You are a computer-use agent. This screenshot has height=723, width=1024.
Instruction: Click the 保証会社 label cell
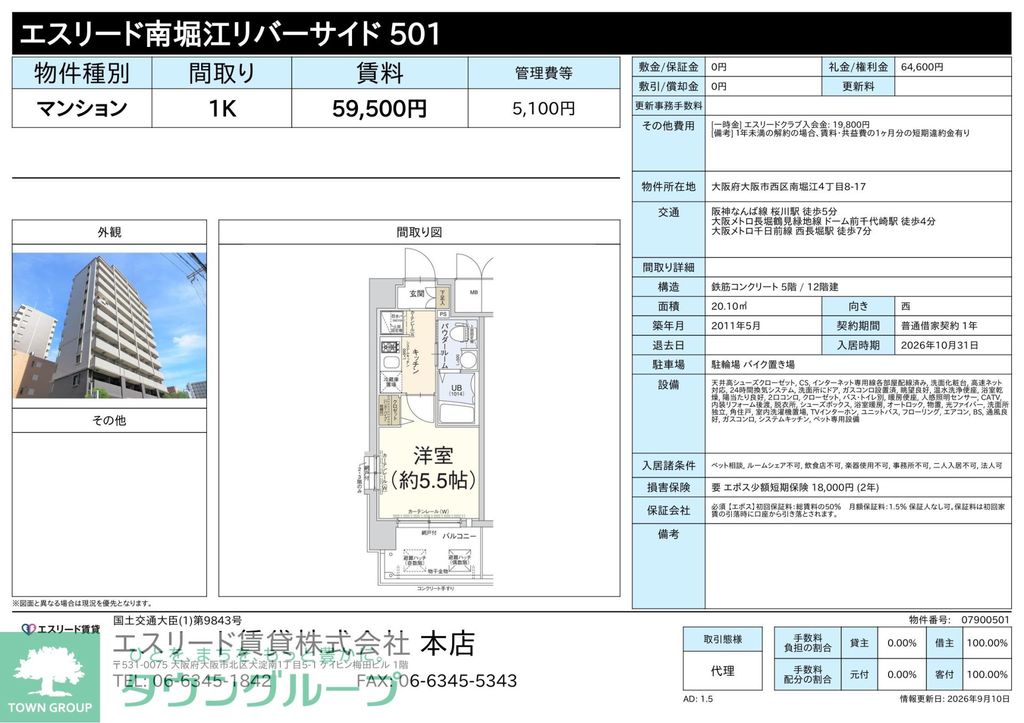tap(669, 510)
